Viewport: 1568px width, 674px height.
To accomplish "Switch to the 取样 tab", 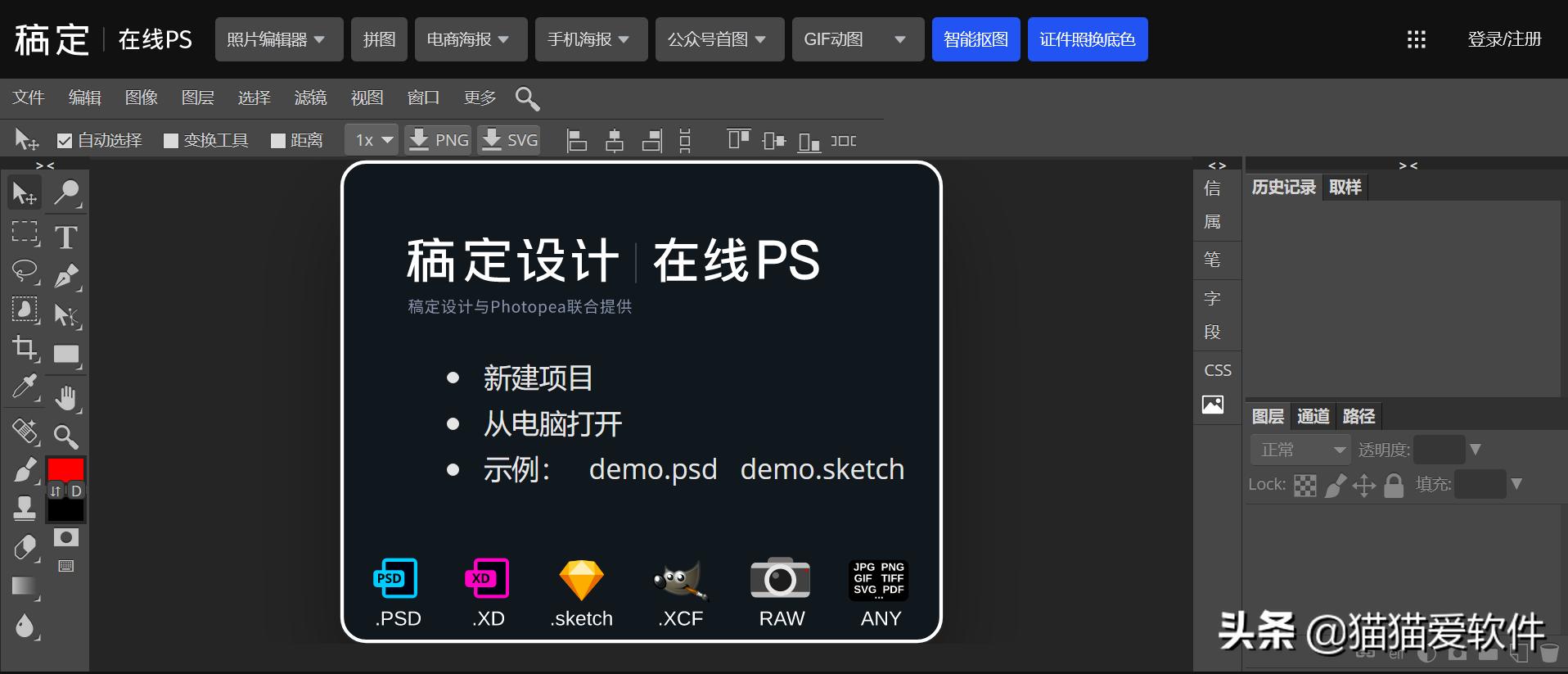I will (1345, 188).
